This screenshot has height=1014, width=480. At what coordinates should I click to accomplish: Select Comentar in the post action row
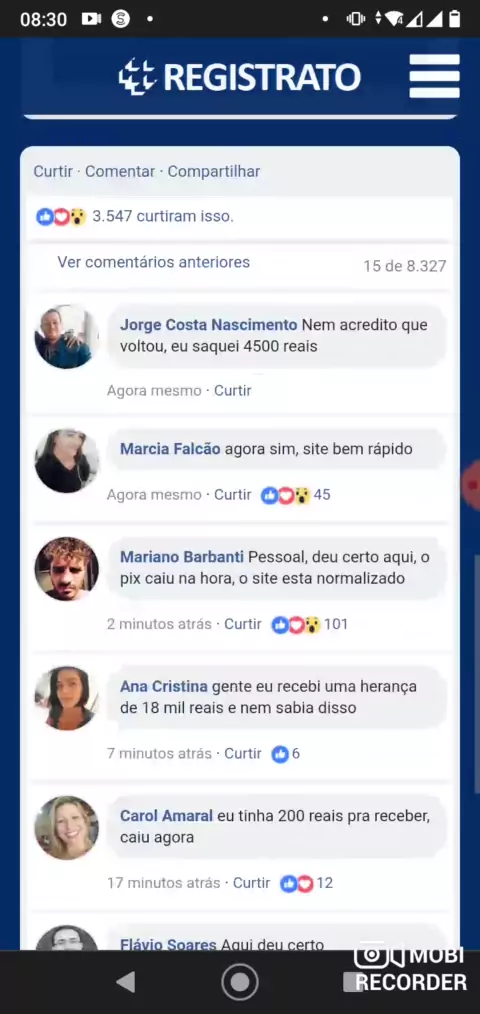click(120, 171)
